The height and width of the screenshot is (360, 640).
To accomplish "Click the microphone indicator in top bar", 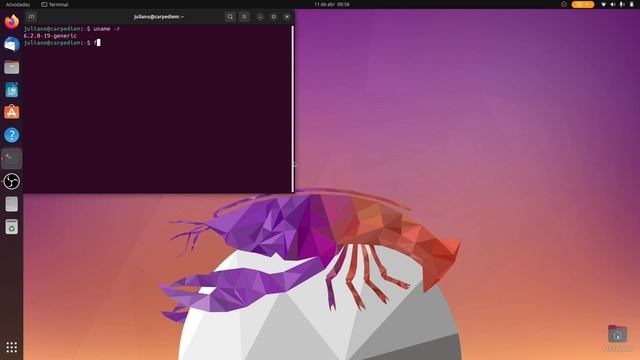I will pos(622,4).
